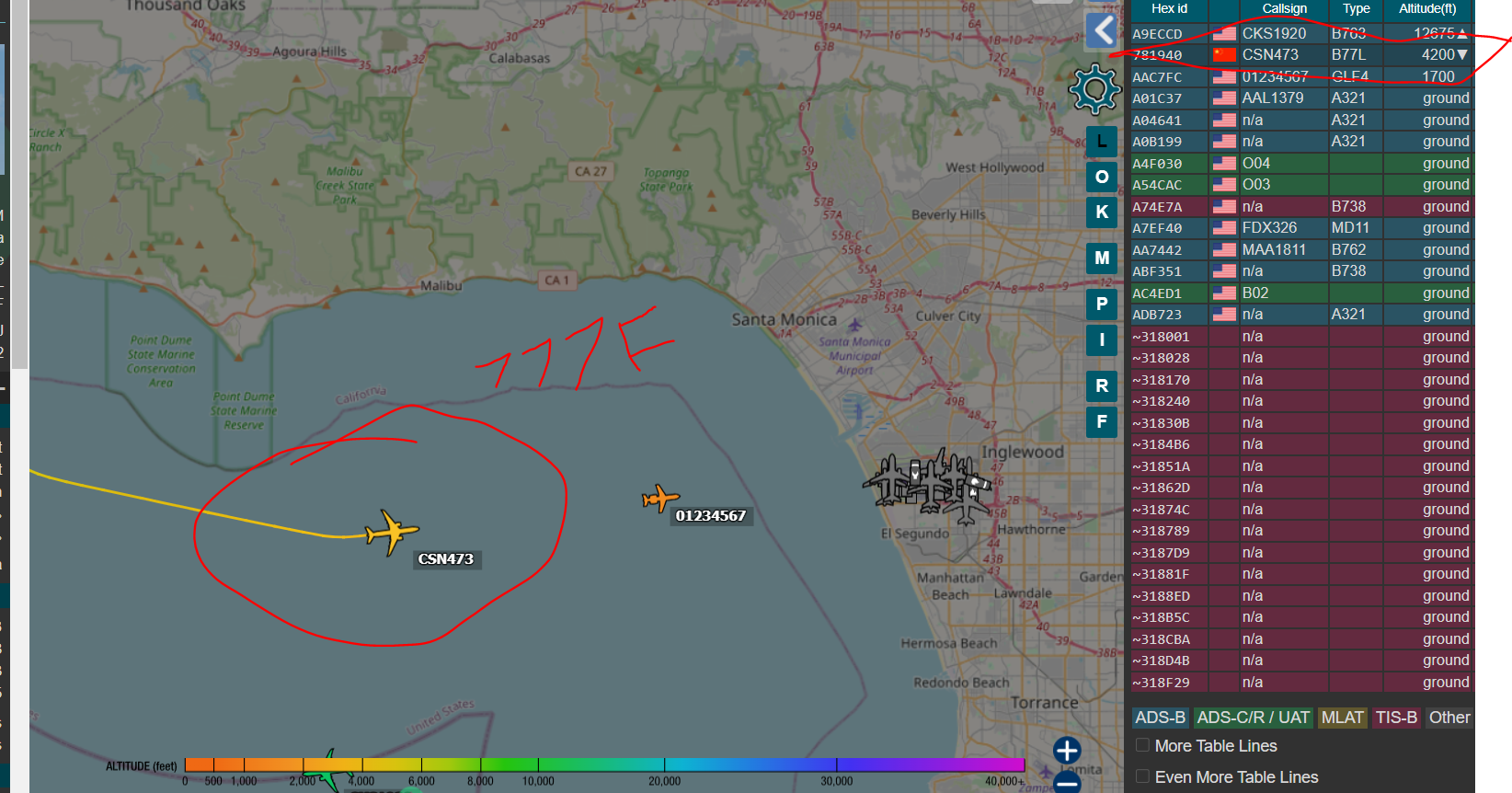Select hex id ABF351 row
This screenshot has width=1512, height=793.
pyautogui.click(x=1301, y=271)
